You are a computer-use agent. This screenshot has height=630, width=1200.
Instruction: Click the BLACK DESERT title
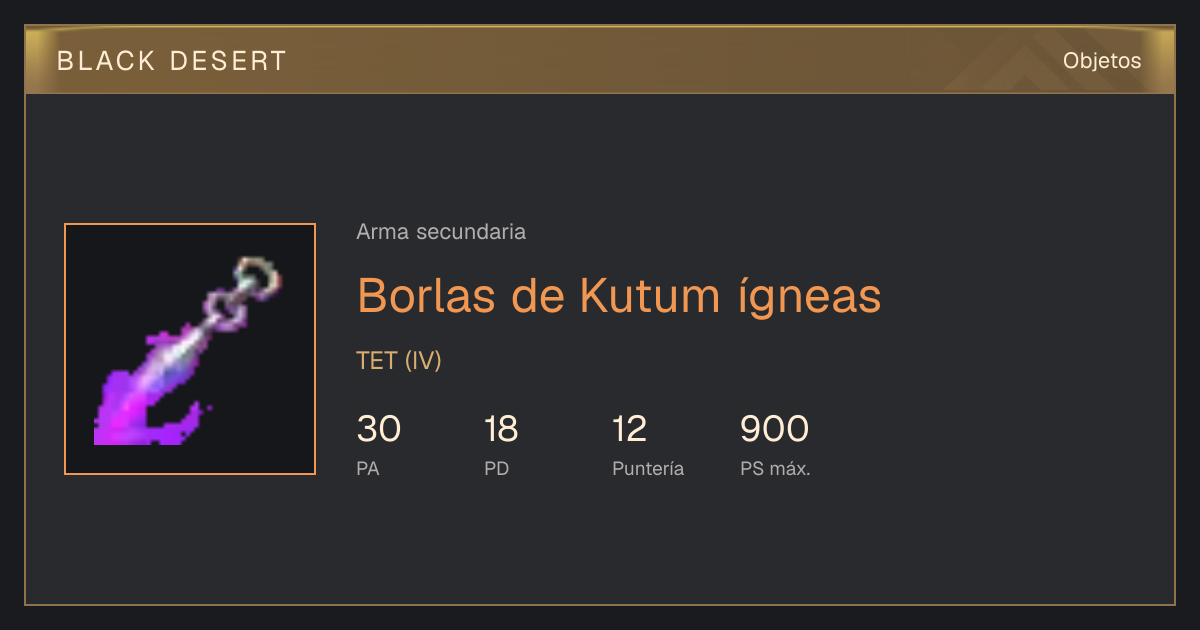coord(172,61)
